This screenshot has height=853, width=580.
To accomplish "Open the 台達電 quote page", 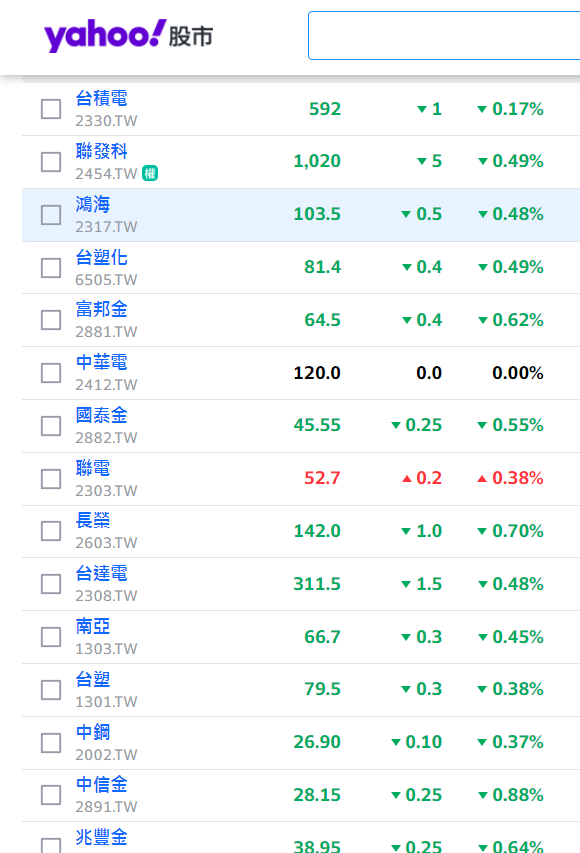I will click(101, 573).
